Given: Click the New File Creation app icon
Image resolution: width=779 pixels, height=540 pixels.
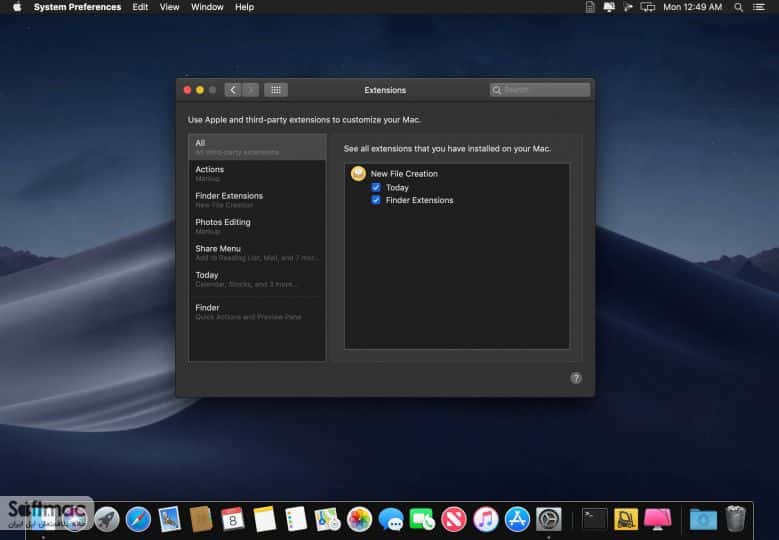Looking at the screenshot, I should tap(358, 173).
